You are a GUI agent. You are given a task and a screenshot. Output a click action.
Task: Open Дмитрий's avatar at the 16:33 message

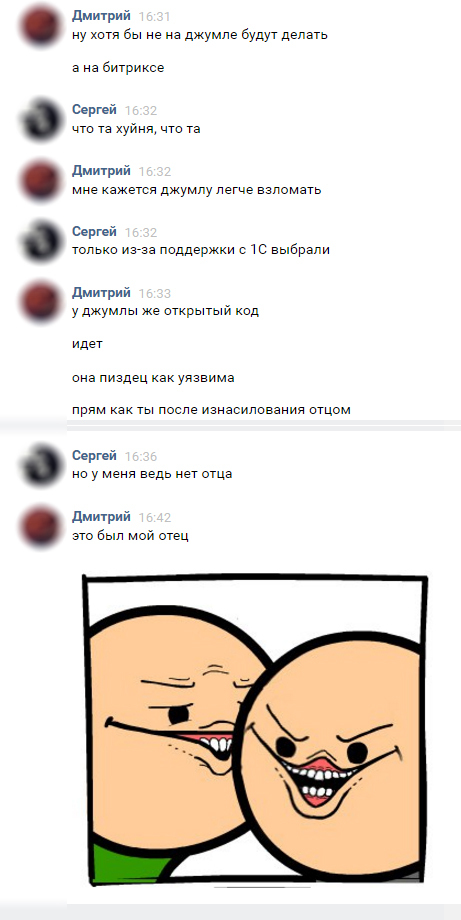point(39,303)
